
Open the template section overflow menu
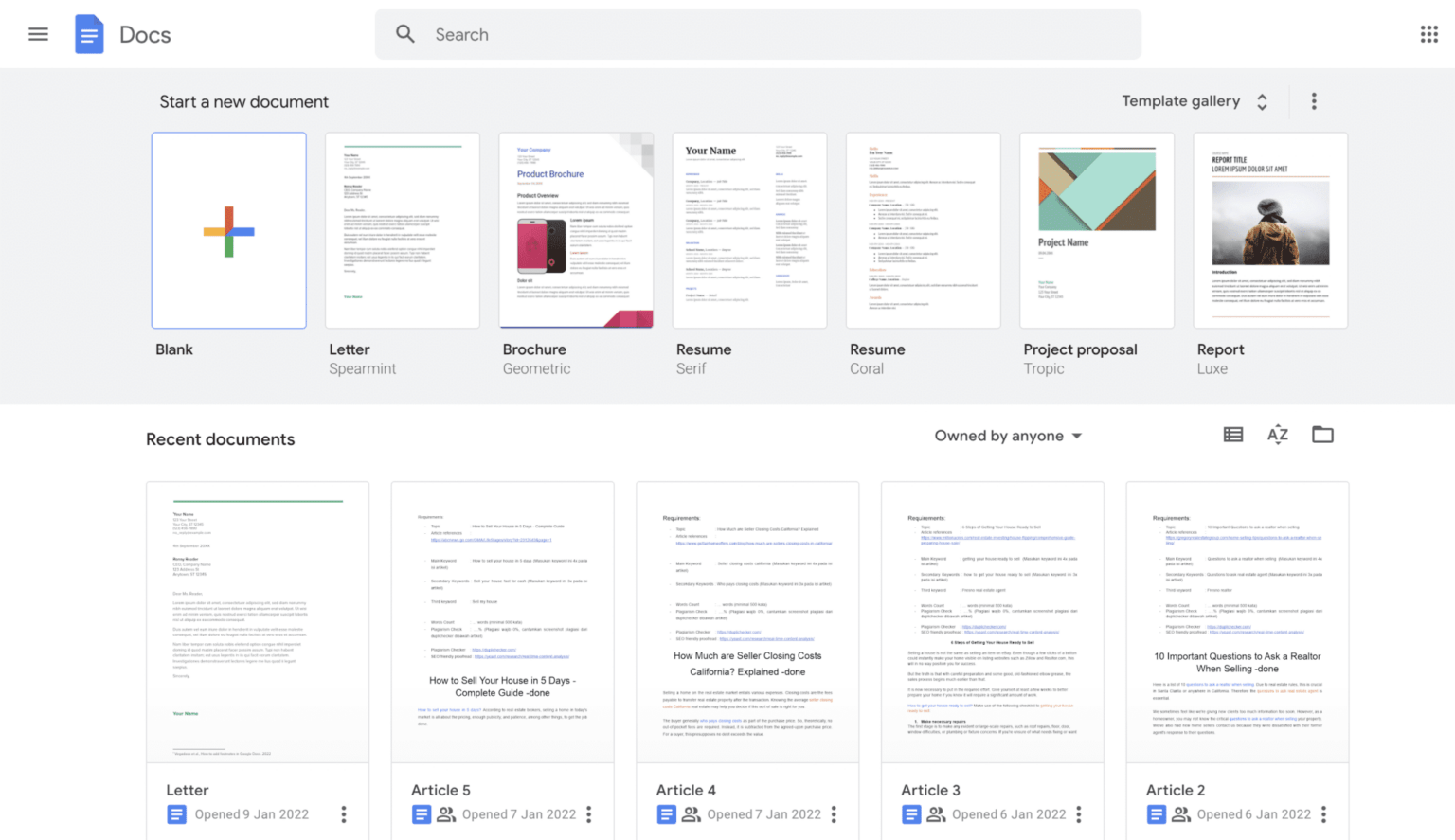[1314, 101]
